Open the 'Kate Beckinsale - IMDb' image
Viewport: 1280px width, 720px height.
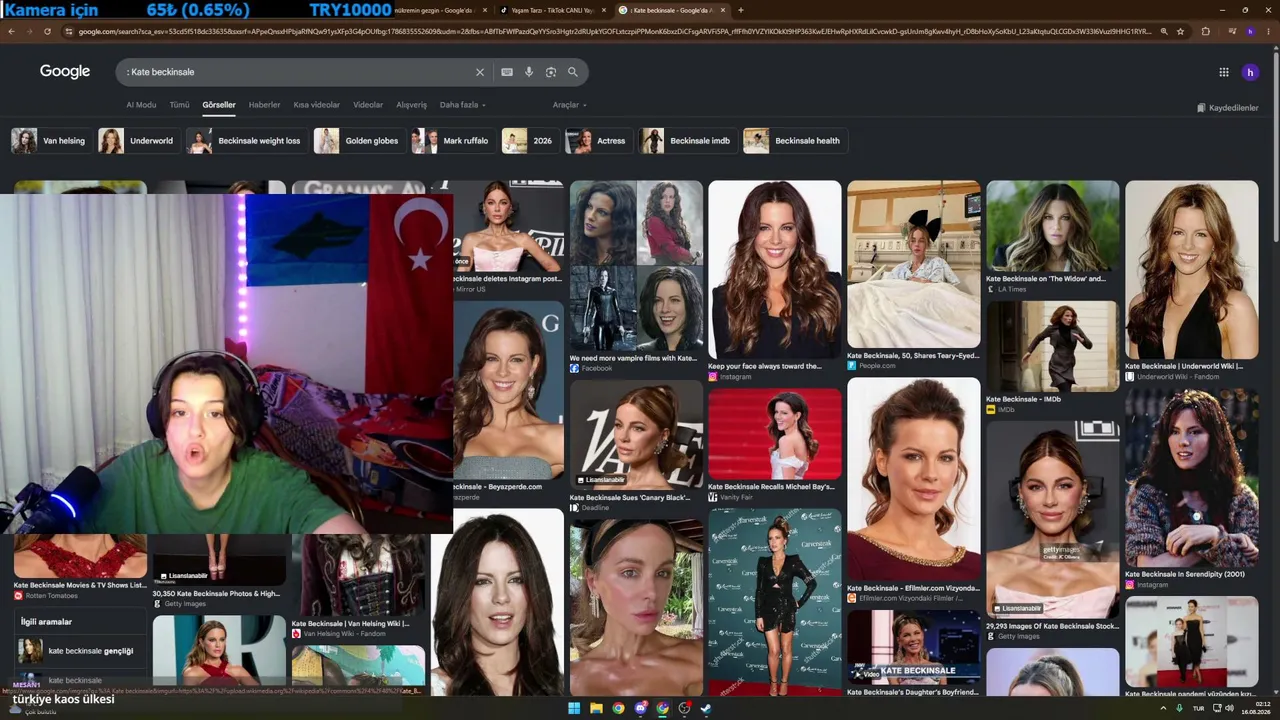(1053, 346)
